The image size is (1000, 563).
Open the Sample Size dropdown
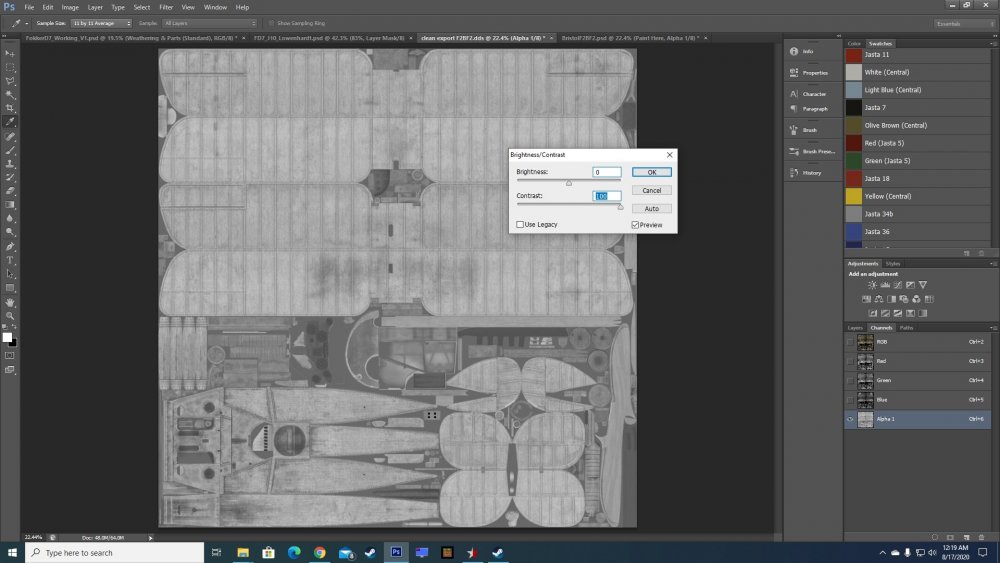click(x=101, y=22)
